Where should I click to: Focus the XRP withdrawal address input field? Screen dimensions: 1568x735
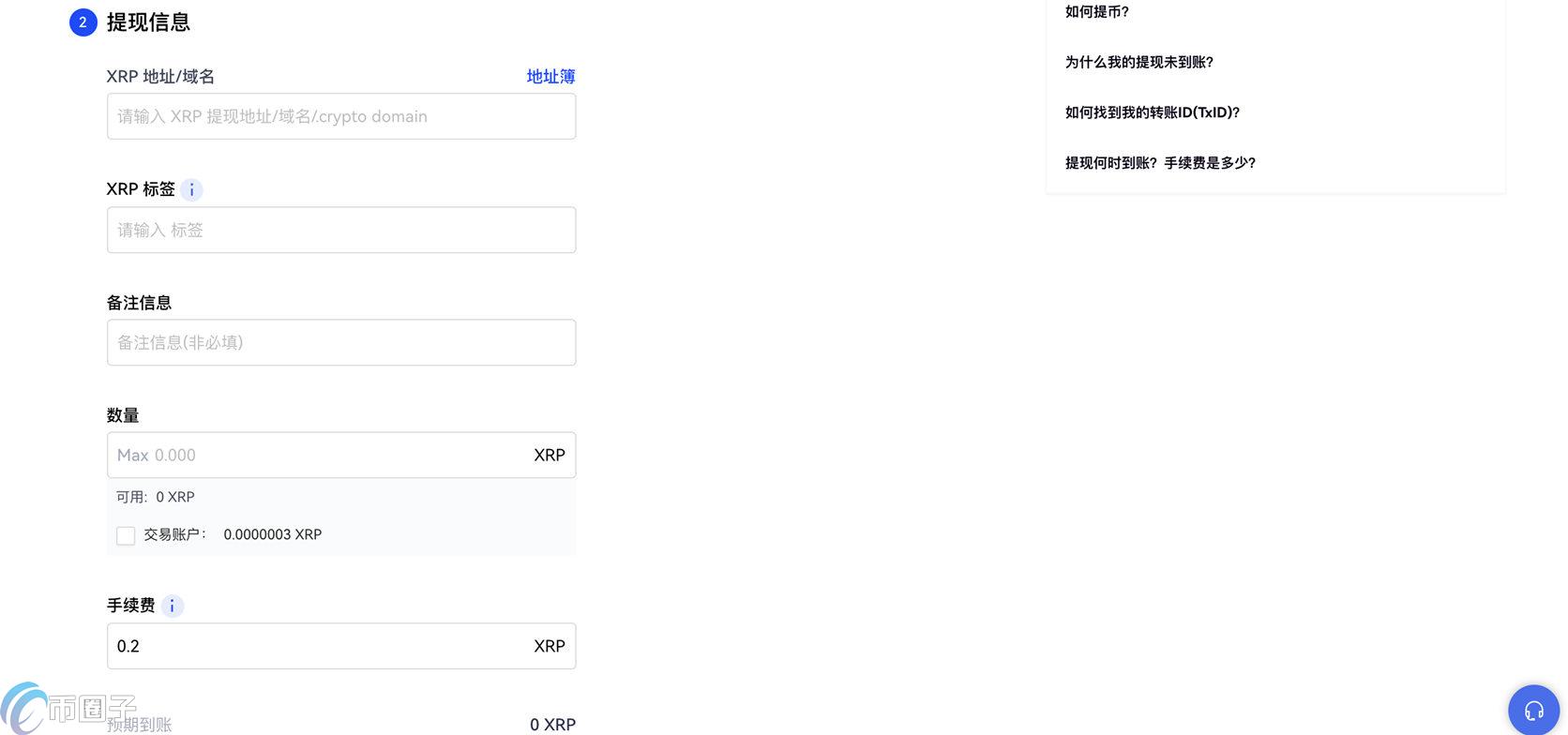(x=340, y=116)
